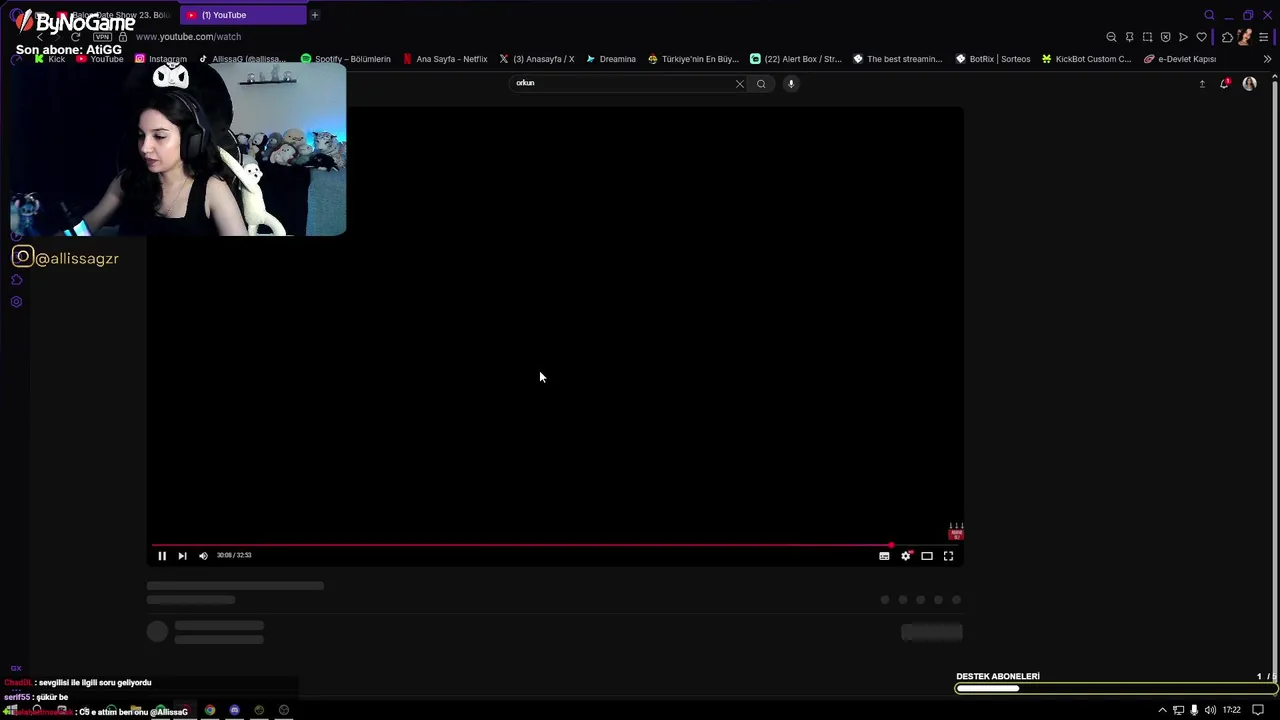The width and height of the screenshot is (1280, 720).
Task: Open the YouTube account avatar menu
Action: 1249,84
